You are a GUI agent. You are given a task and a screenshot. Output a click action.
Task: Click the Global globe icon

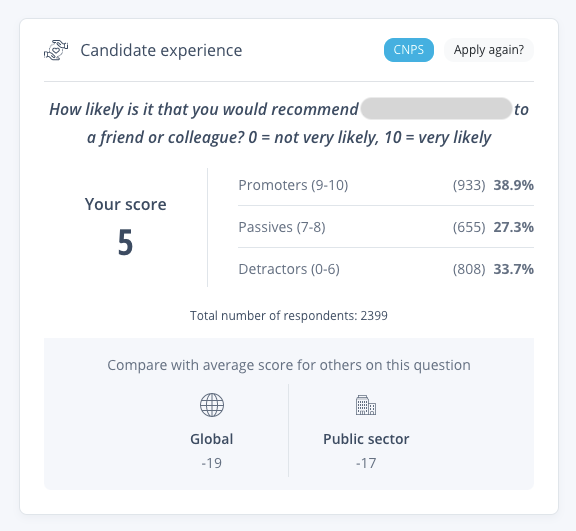(x=212, y=405)
